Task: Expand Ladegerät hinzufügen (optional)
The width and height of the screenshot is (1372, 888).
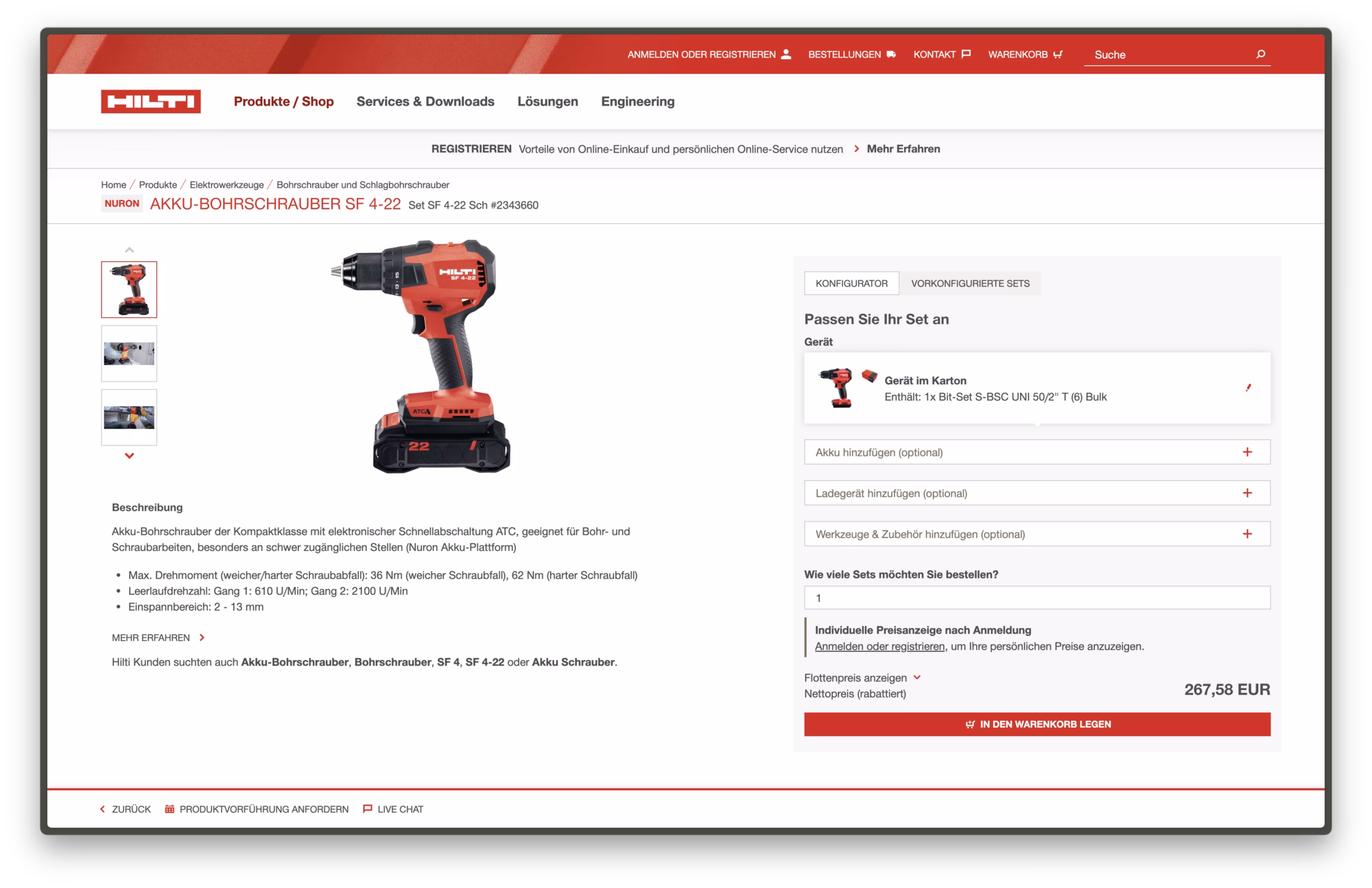Action: (1037, 493)
